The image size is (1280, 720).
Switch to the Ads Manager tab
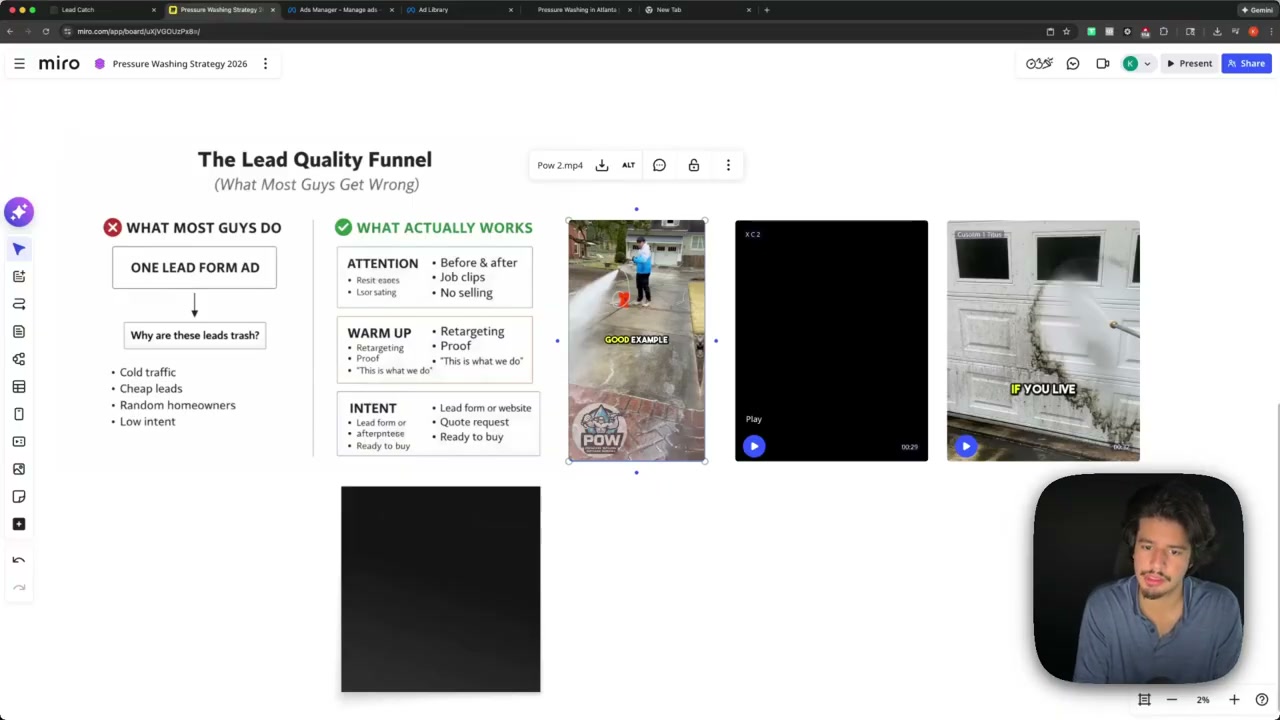click(340, 10)
